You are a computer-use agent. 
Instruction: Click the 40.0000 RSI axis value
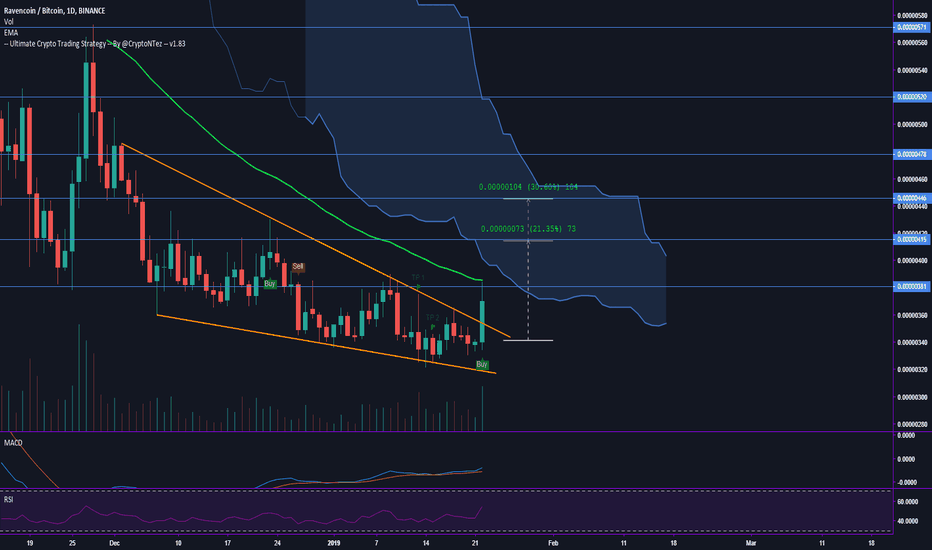(x=906, y=521)
